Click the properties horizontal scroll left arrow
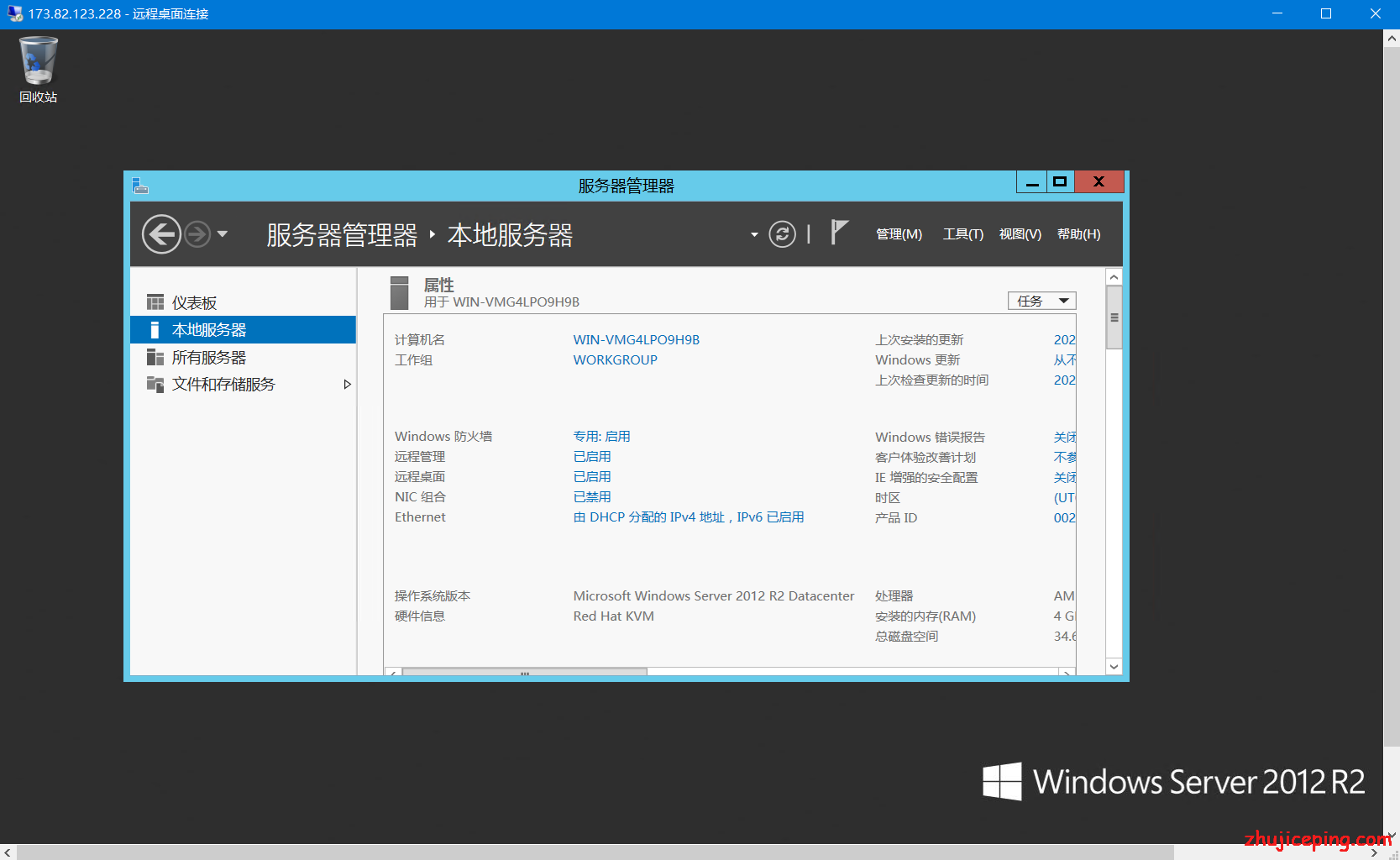The height and width of the screenshot is (860, 1400). click(392, 672)
